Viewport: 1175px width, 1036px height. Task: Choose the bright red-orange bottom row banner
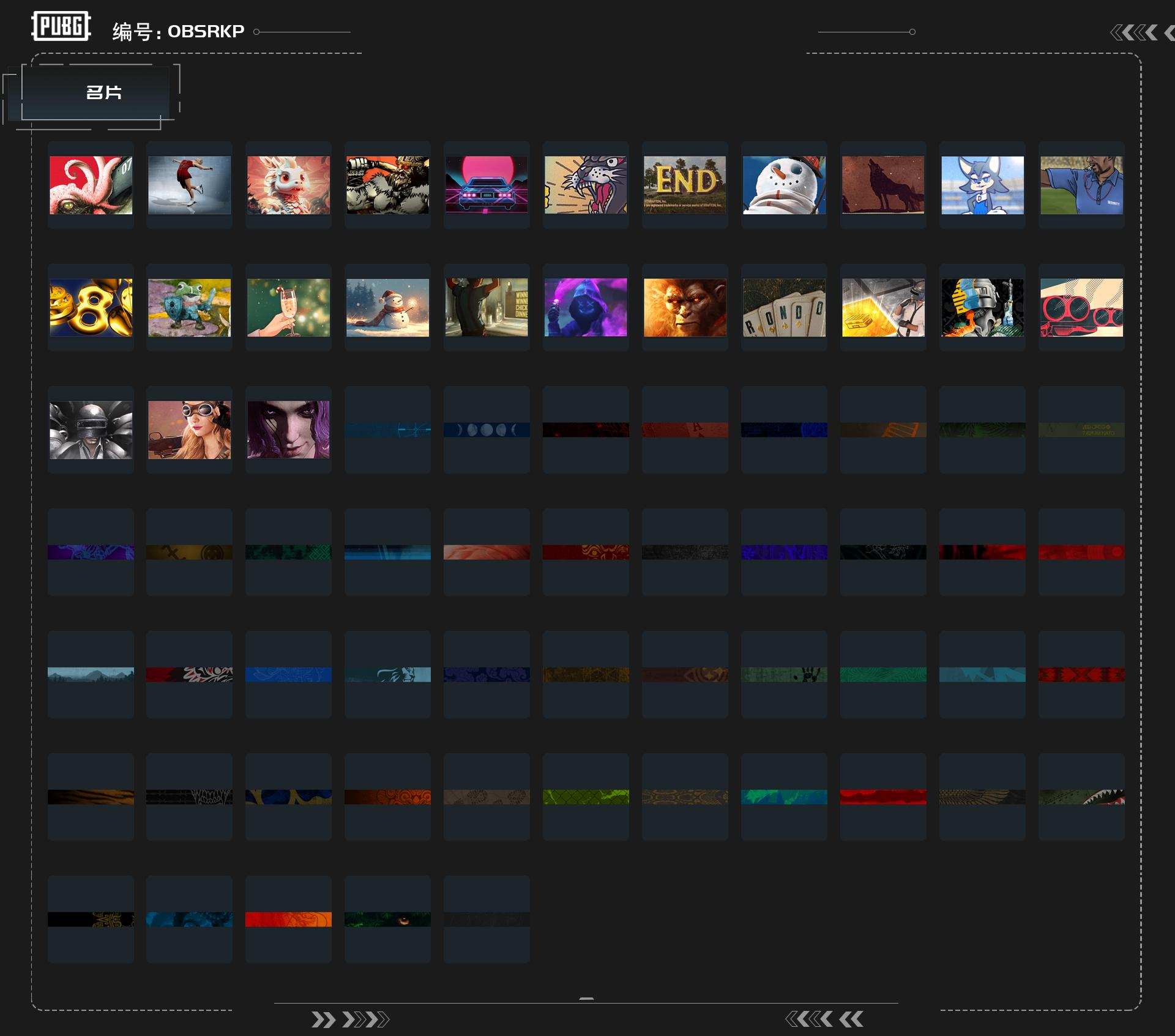(x=288, y=919)
